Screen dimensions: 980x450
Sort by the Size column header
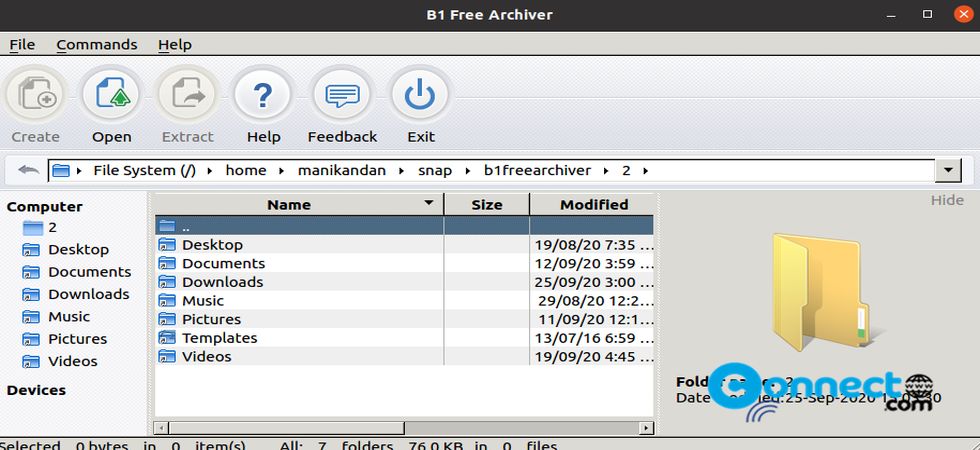pyautogui.click(x=487, y=204)
